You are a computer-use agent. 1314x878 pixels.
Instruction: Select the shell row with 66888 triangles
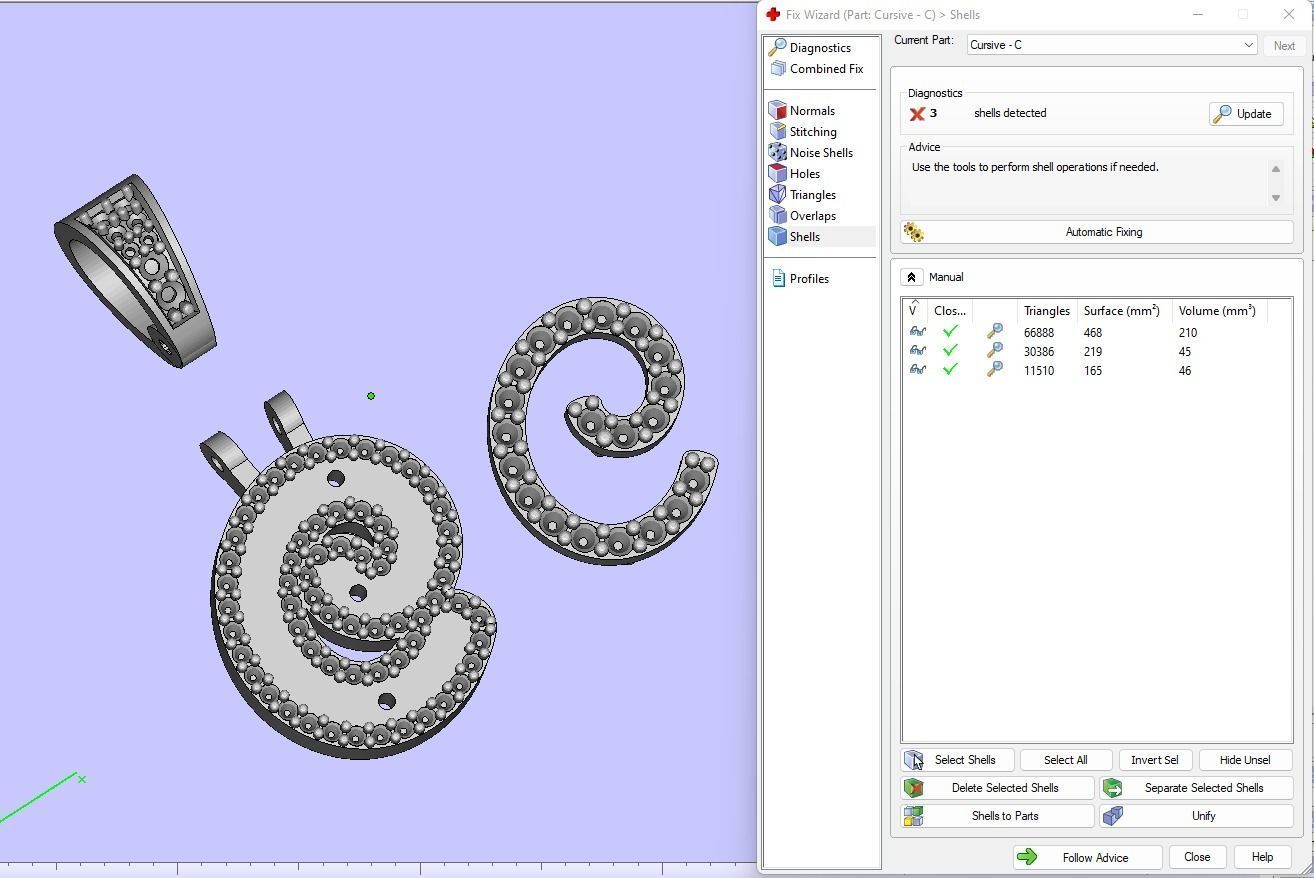point(1097,333)
